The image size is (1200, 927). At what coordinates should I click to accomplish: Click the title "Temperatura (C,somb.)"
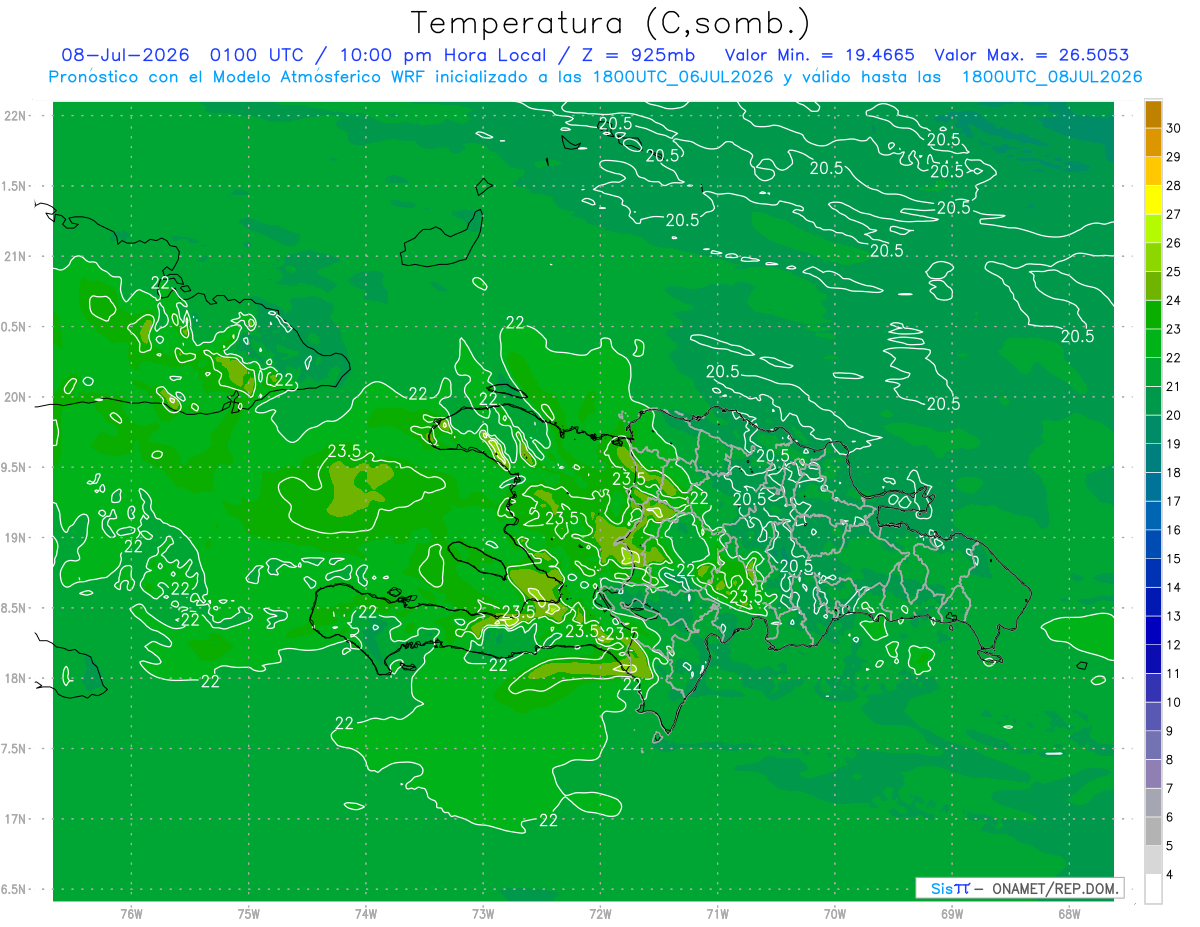(611, 24)
